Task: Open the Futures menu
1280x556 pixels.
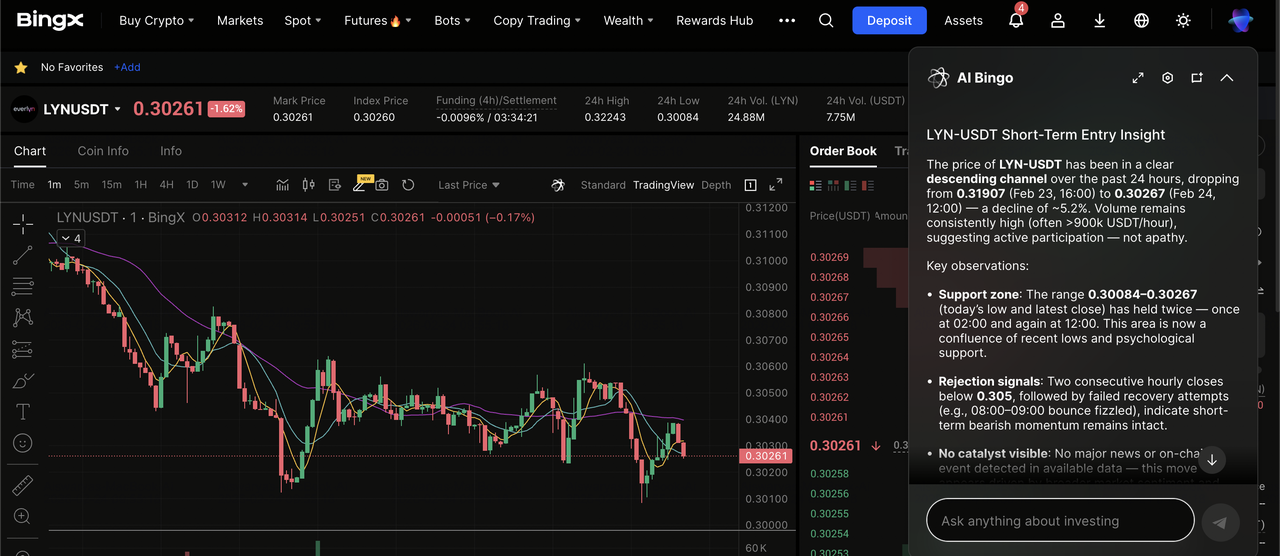Action: tap(372, 21)
